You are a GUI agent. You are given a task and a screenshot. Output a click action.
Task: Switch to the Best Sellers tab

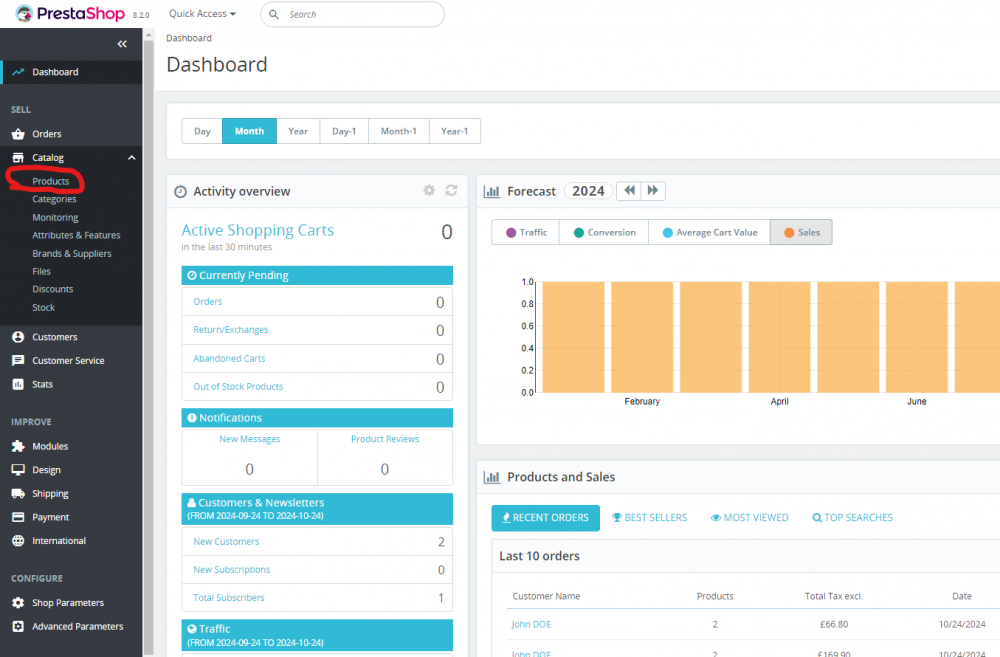click(x=650, y=517)
